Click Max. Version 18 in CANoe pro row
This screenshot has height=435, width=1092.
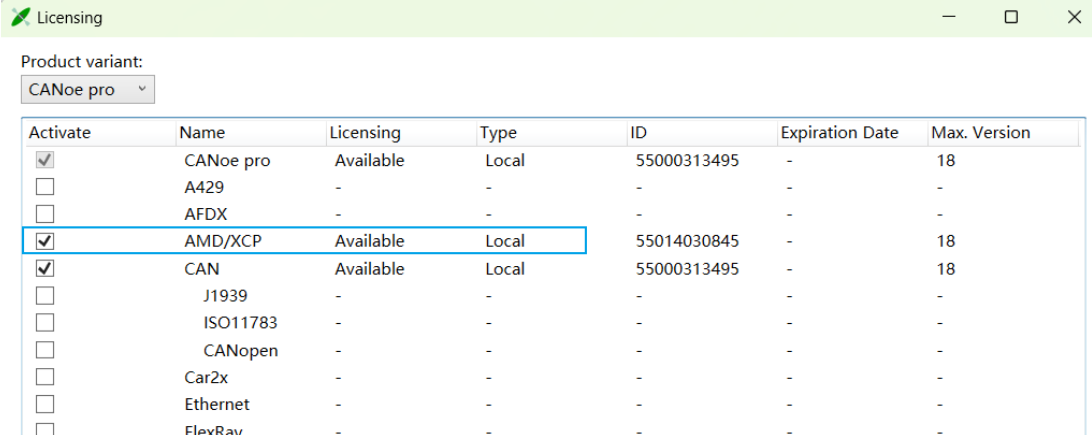[x=946, y=161]
